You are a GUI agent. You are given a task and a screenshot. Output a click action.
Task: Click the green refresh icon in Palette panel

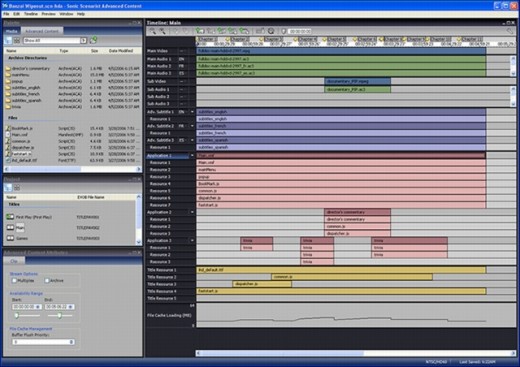click(x=94, y=40)
